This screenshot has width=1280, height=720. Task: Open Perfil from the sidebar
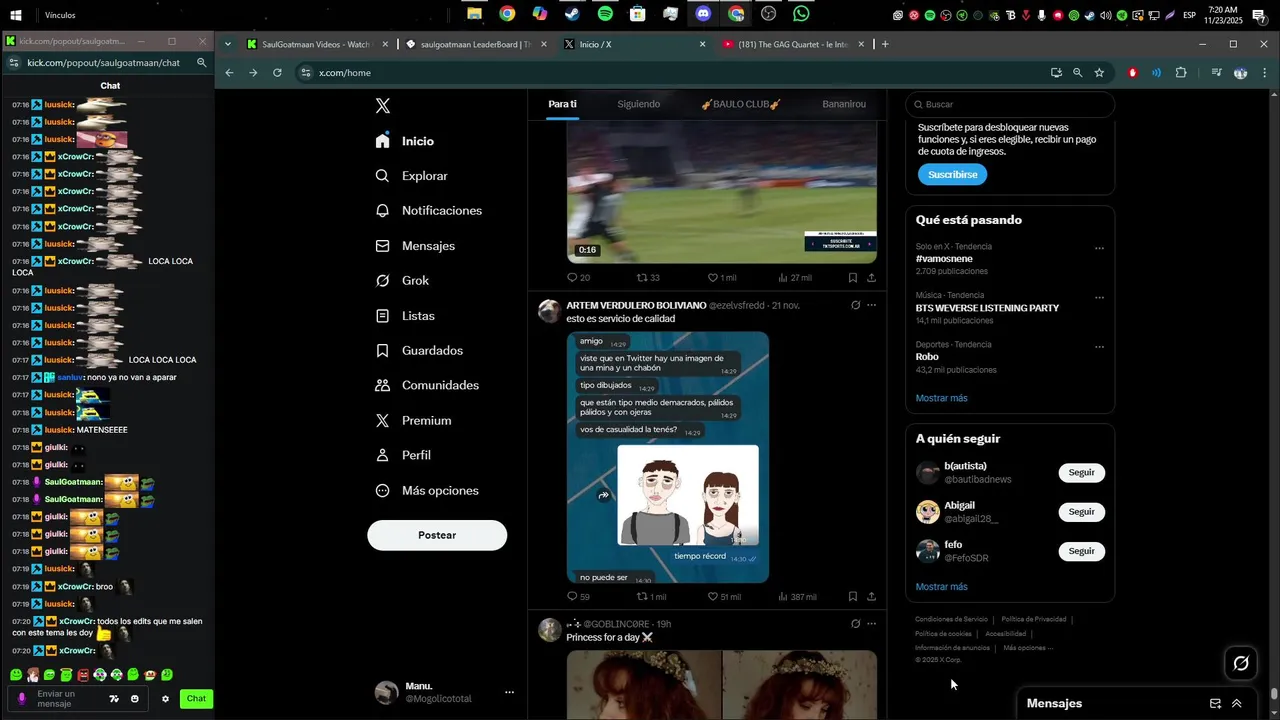click(403, 455)
